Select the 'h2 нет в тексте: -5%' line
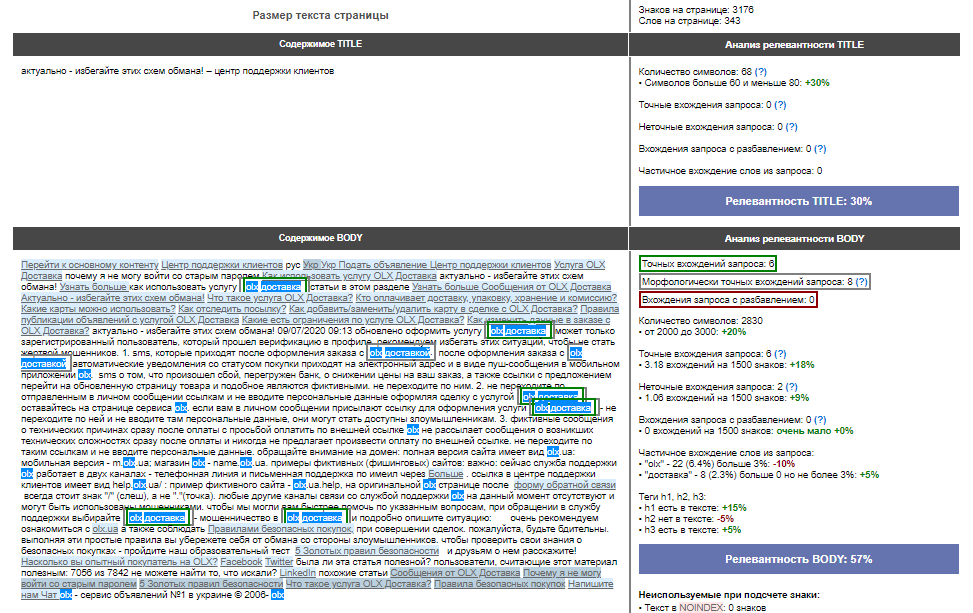 click(686, 519)
